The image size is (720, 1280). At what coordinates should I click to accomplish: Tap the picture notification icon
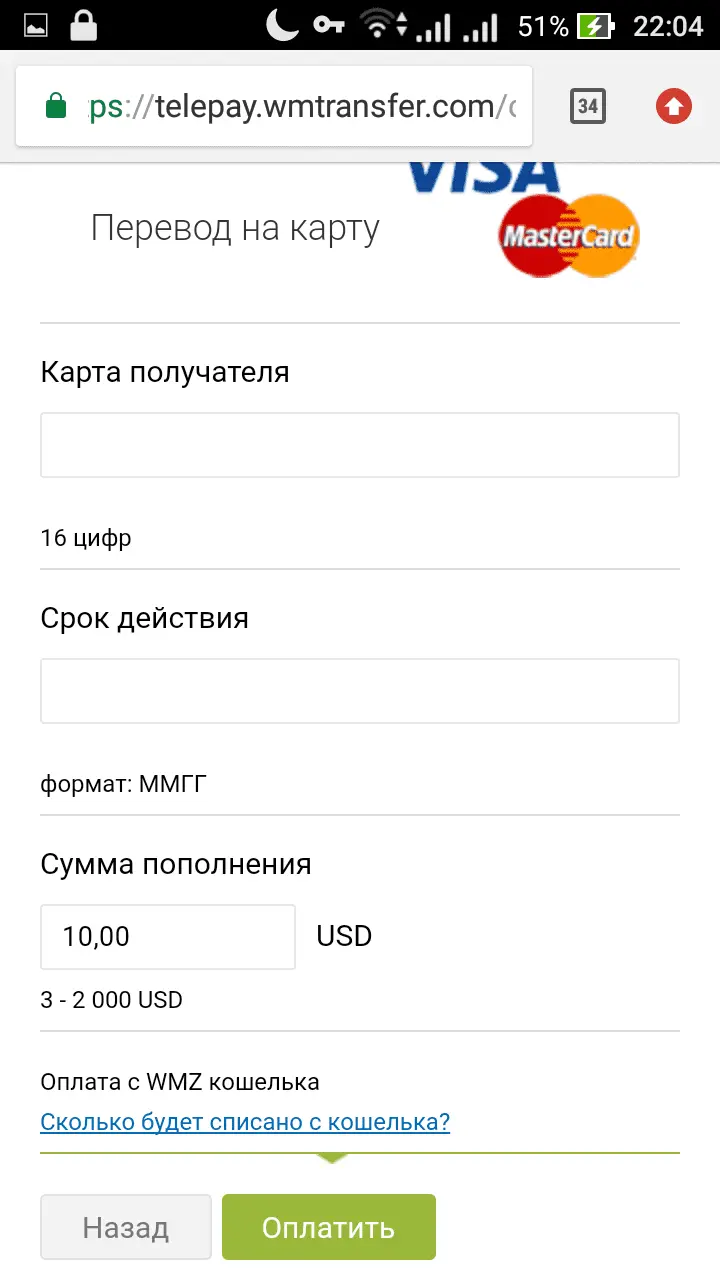coord(35,26)
